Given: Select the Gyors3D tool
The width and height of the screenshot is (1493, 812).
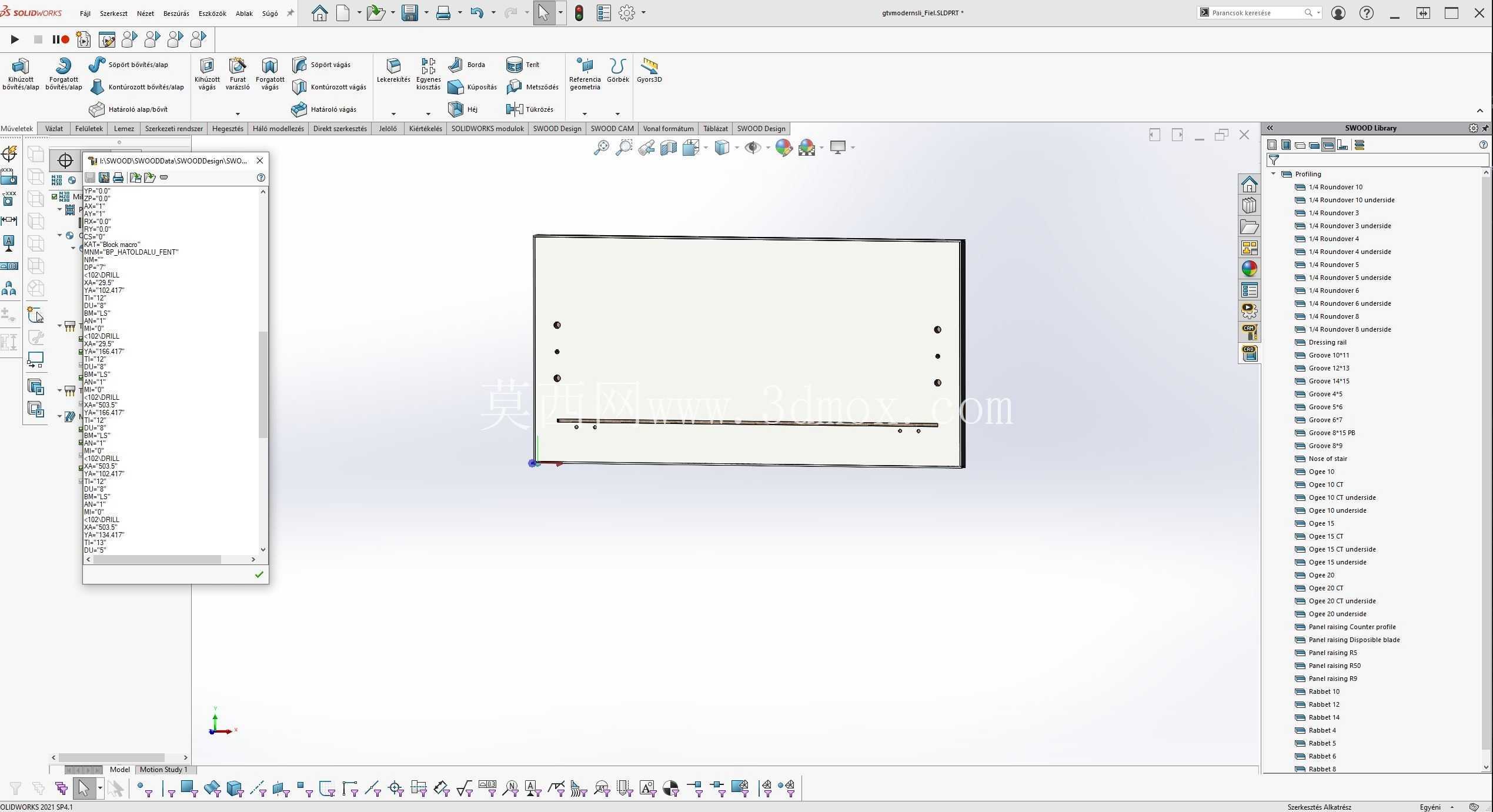Looking at the screenshot, I should click(x=649, y=71).
